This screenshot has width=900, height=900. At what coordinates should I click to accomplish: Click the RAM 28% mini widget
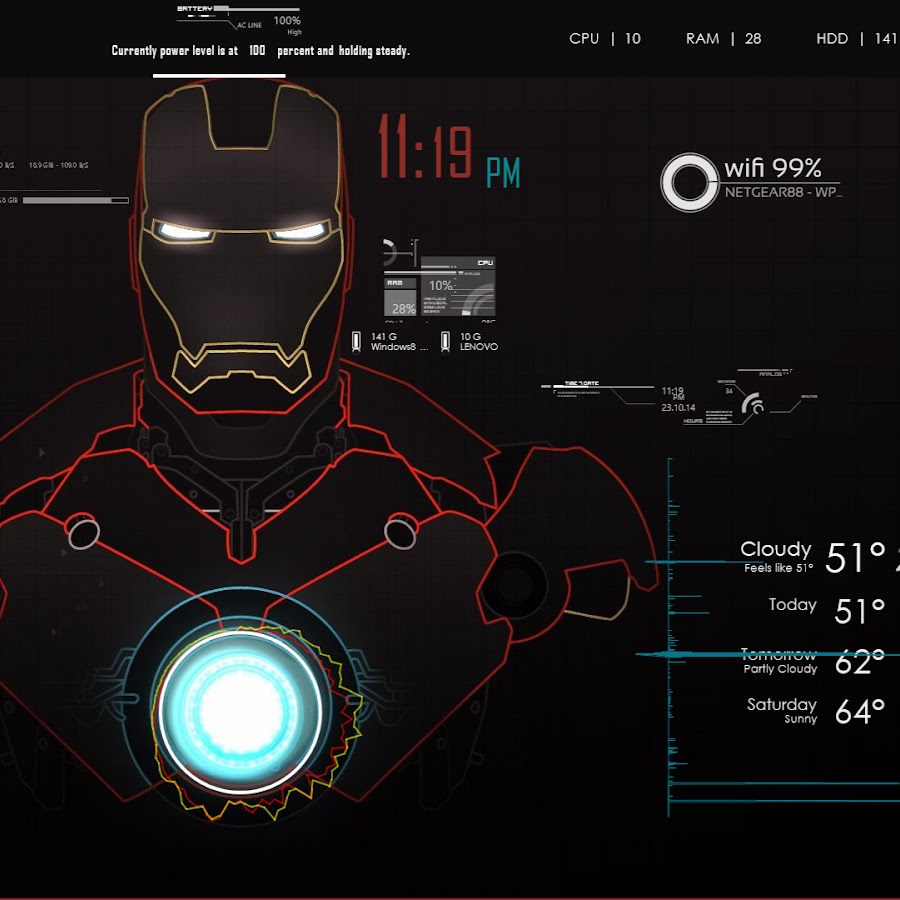click(401, 298)
